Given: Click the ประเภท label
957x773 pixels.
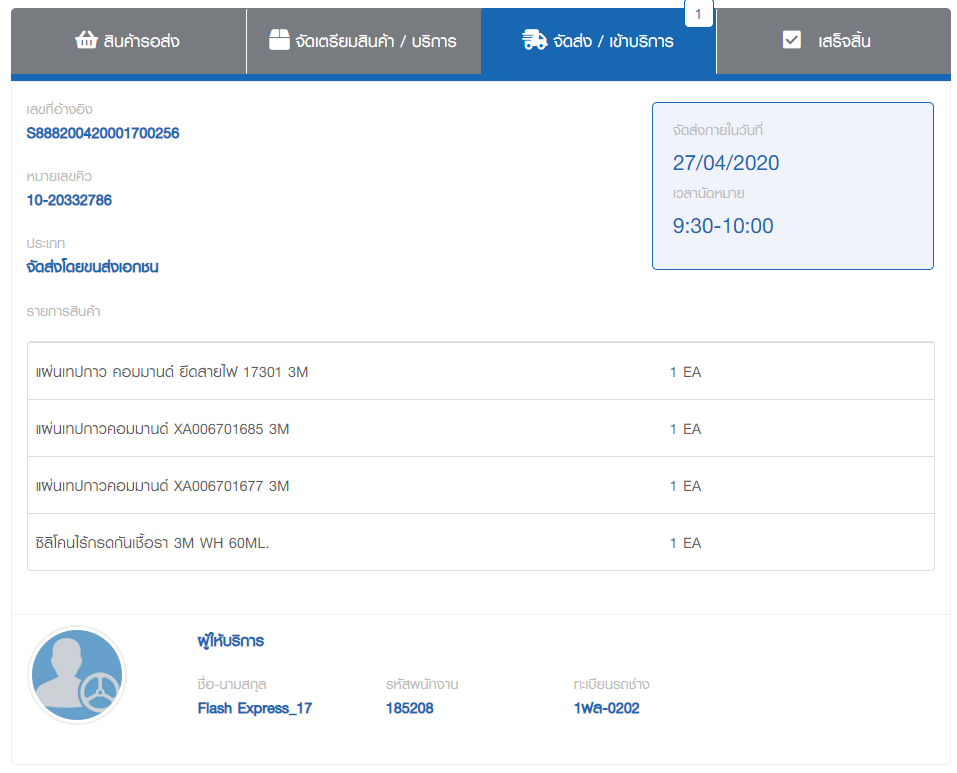Looking at the screenshot, I should (x=45, y=243).
